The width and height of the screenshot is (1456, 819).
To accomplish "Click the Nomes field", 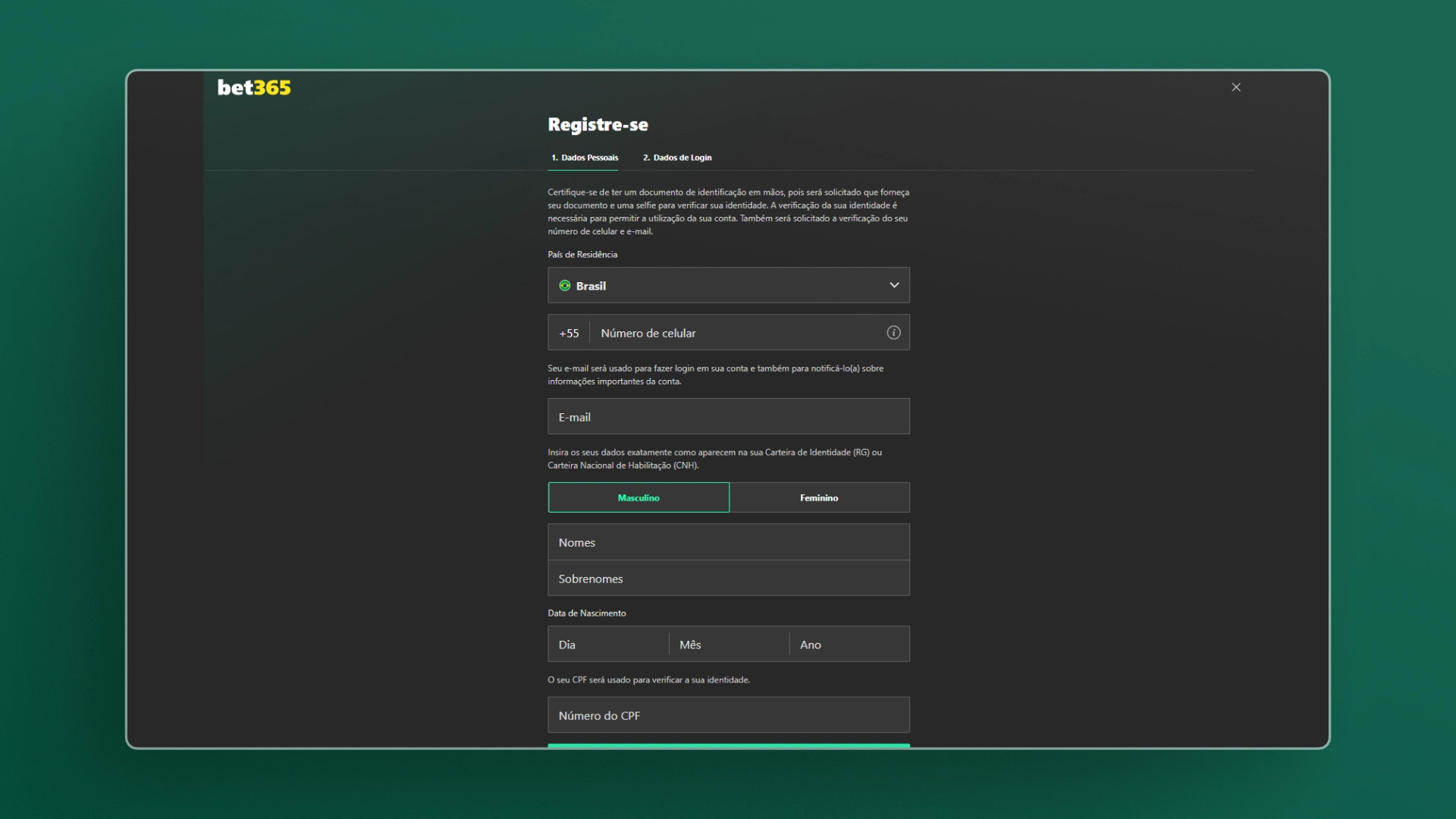I will 728,541.
